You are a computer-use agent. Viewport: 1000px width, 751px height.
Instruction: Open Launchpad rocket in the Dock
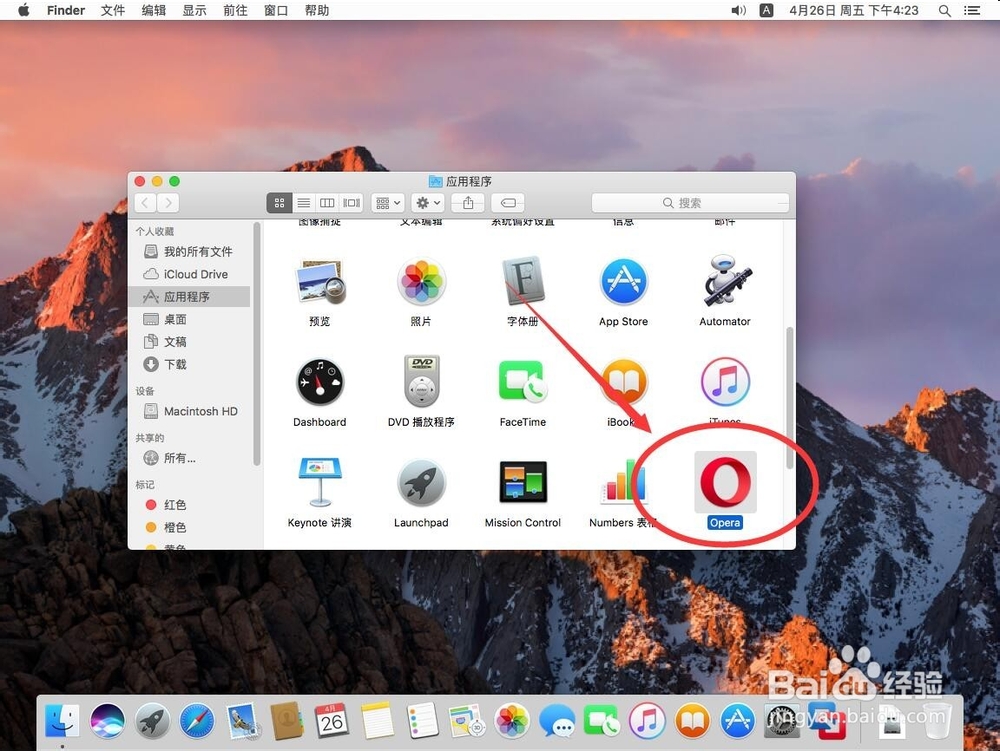click(x=152, y=721)
